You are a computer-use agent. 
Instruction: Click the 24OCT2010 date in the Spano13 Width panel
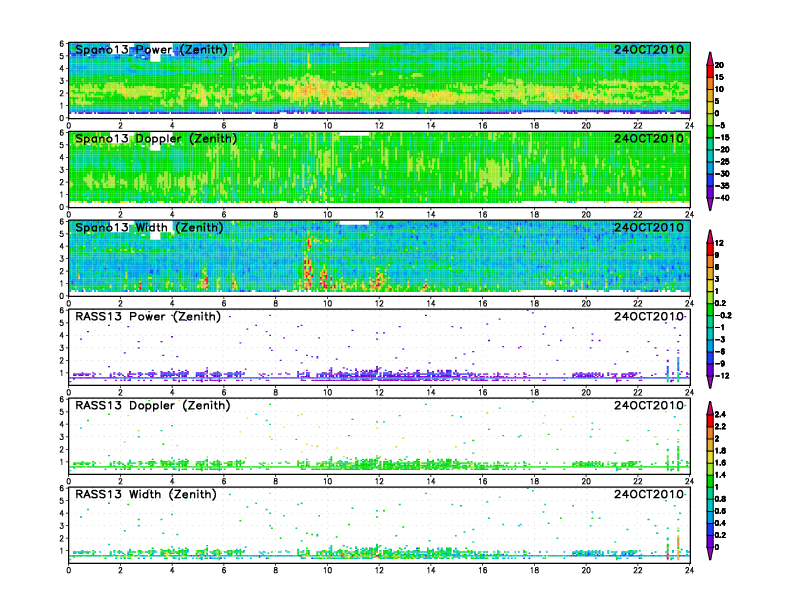click(649, 228)
